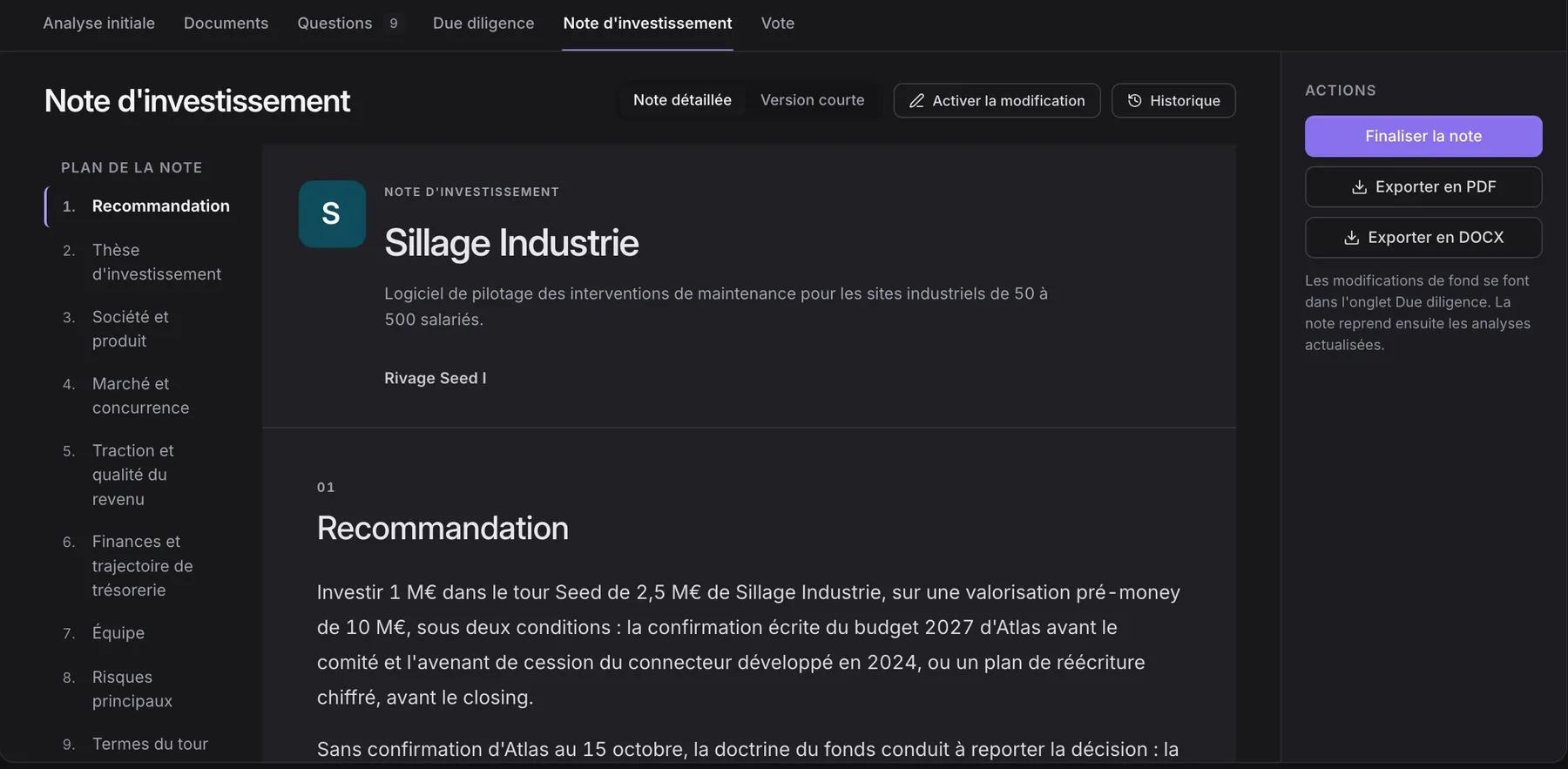Screen dimensions: 1568x769
Task: Click Exporter en PDF button
Action: pyautogui.click(x=1423, y=187)
